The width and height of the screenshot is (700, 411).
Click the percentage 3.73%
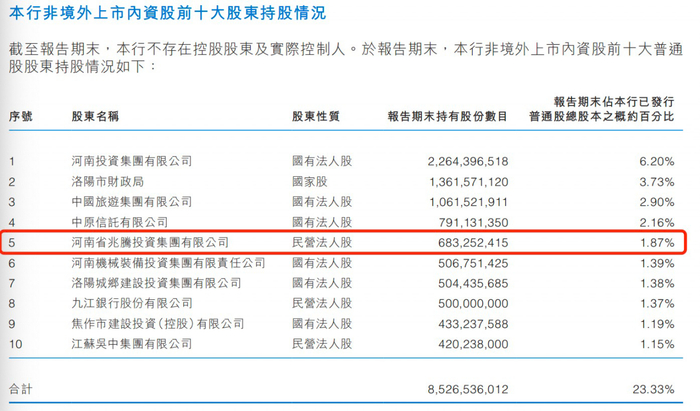tap(657, 182)
